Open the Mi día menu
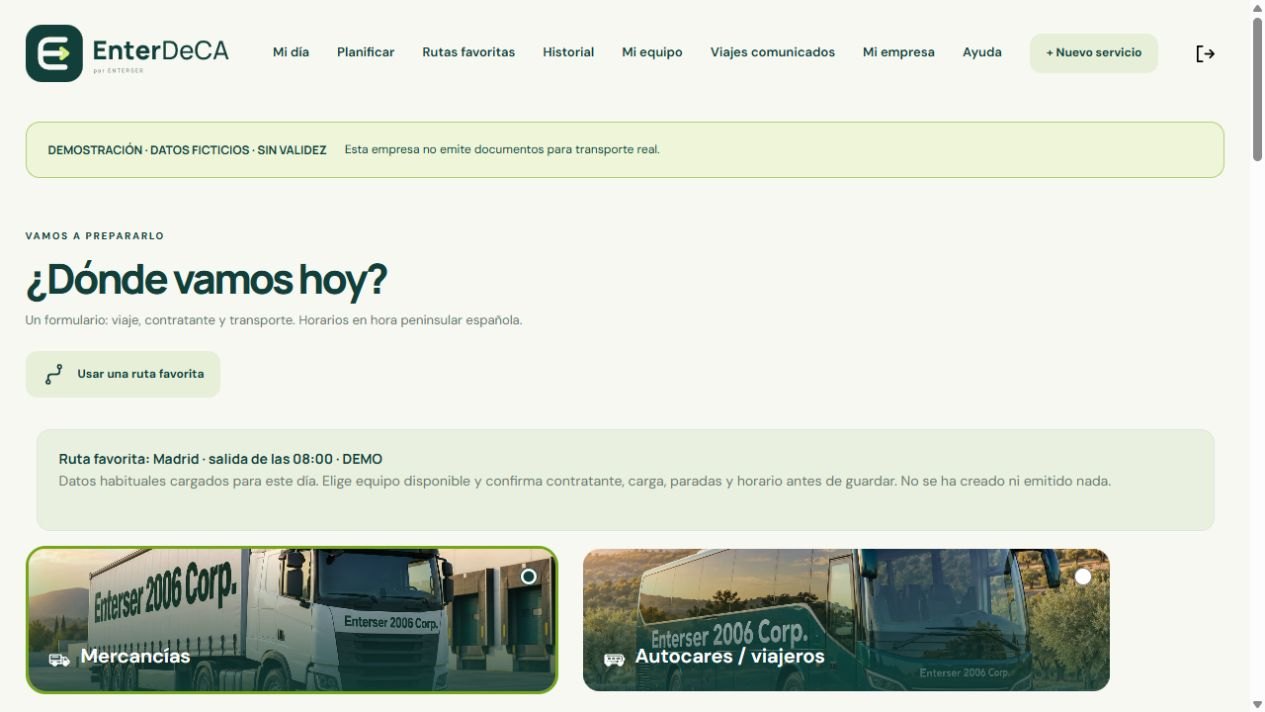The width and height of the screenshot is (1265, 712). pyautogui.click(x=291, y=52)
